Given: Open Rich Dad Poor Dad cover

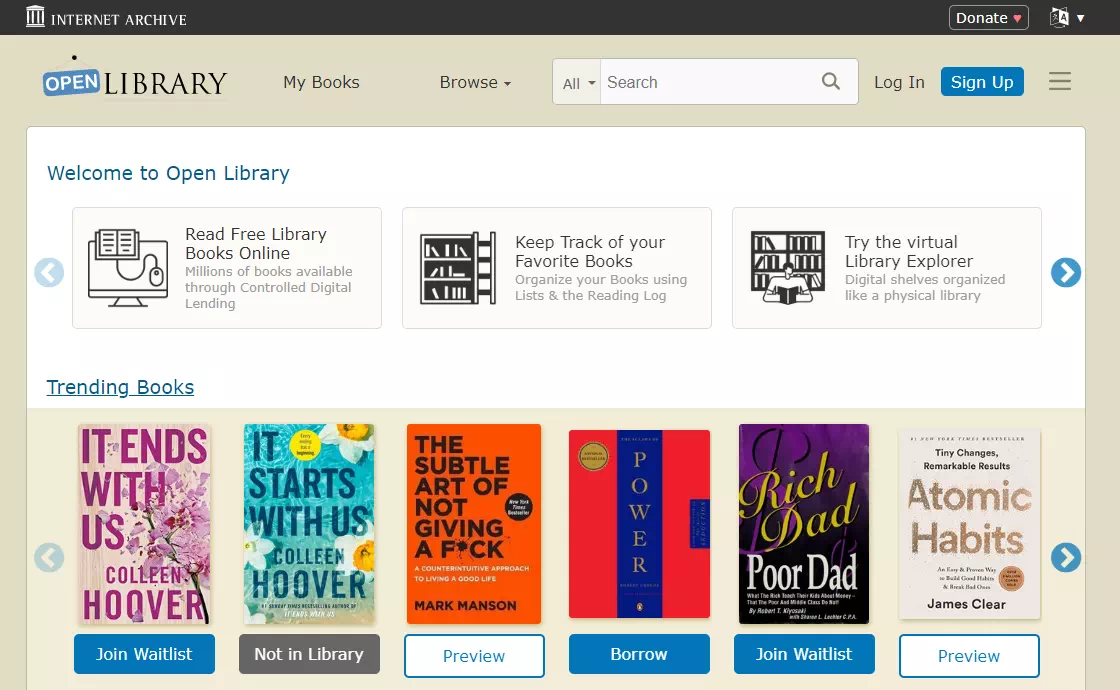Looking at the screenshot, I should point(804,524).
